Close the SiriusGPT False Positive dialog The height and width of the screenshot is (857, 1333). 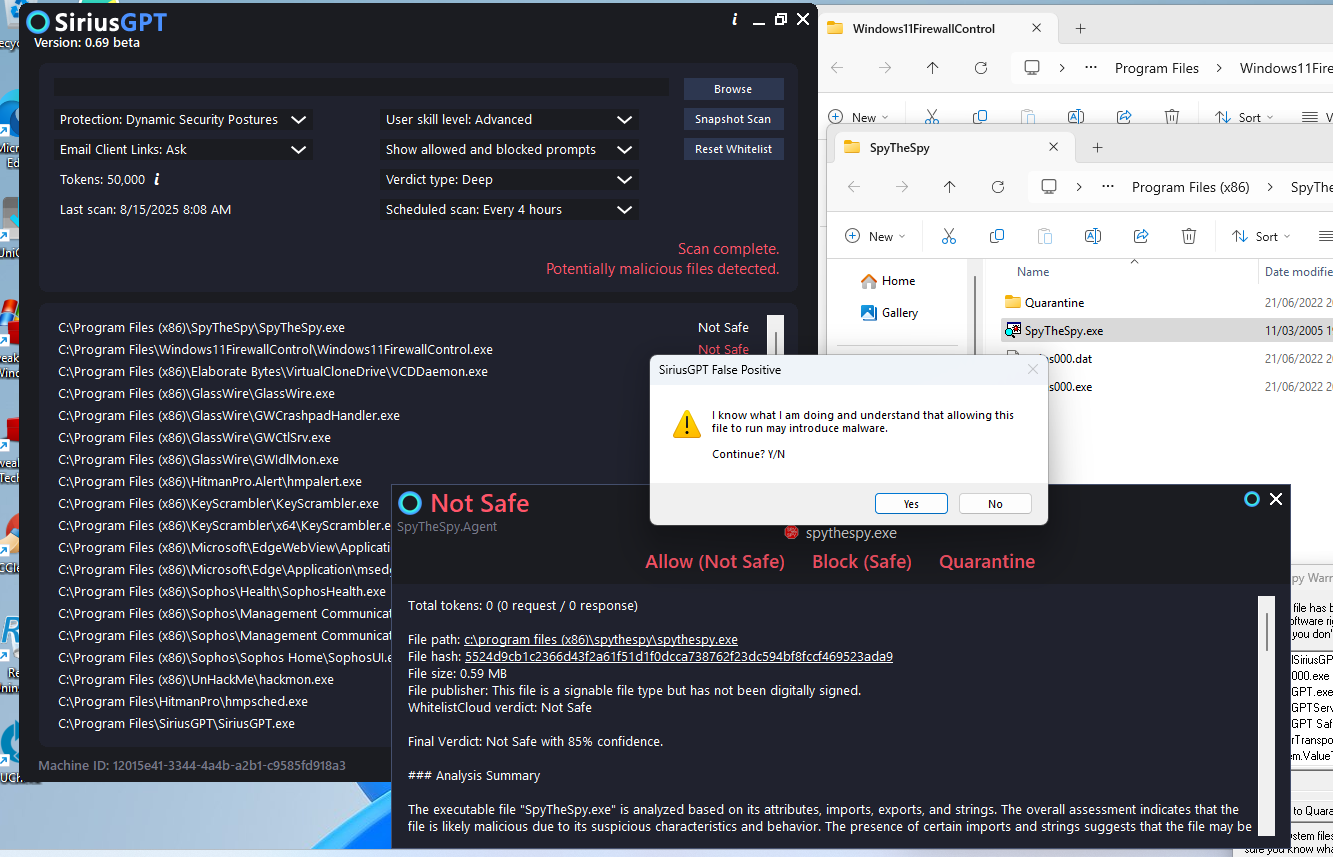[x=1033, y=370]
